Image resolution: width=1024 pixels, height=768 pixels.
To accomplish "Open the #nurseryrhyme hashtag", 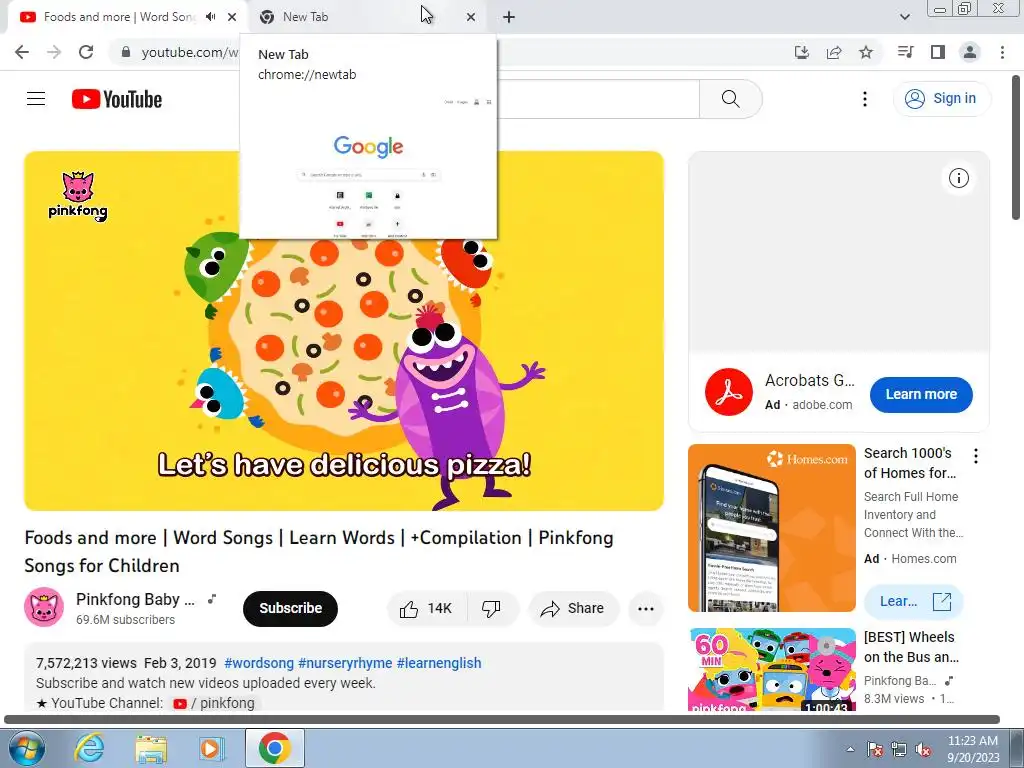I will click(x=345, y=663).
